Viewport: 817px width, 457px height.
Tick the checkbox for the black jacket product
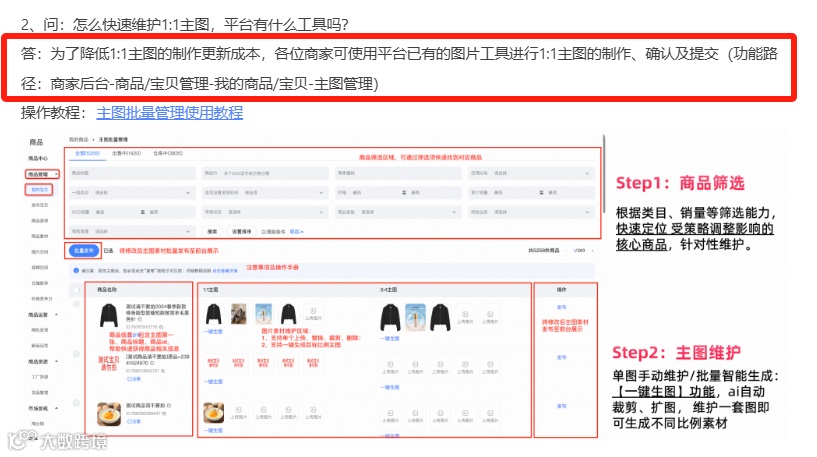(76, 304)
